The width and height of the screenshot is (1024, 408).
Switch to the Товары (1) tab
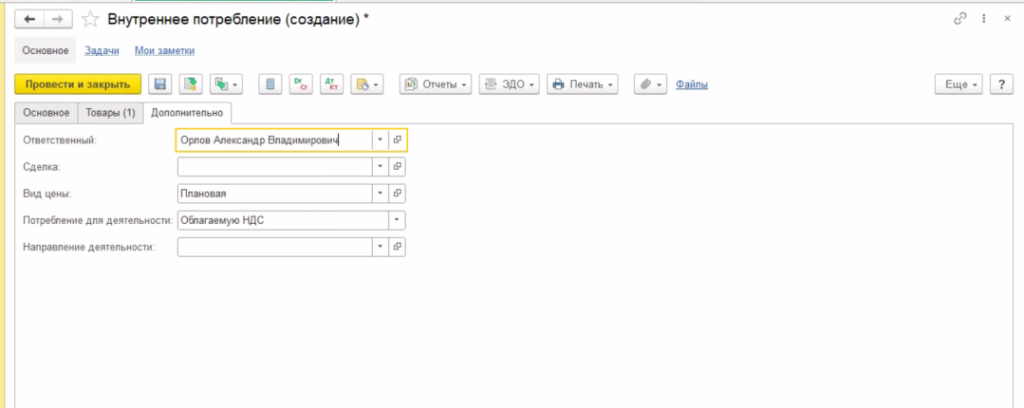tap(109, 112)
